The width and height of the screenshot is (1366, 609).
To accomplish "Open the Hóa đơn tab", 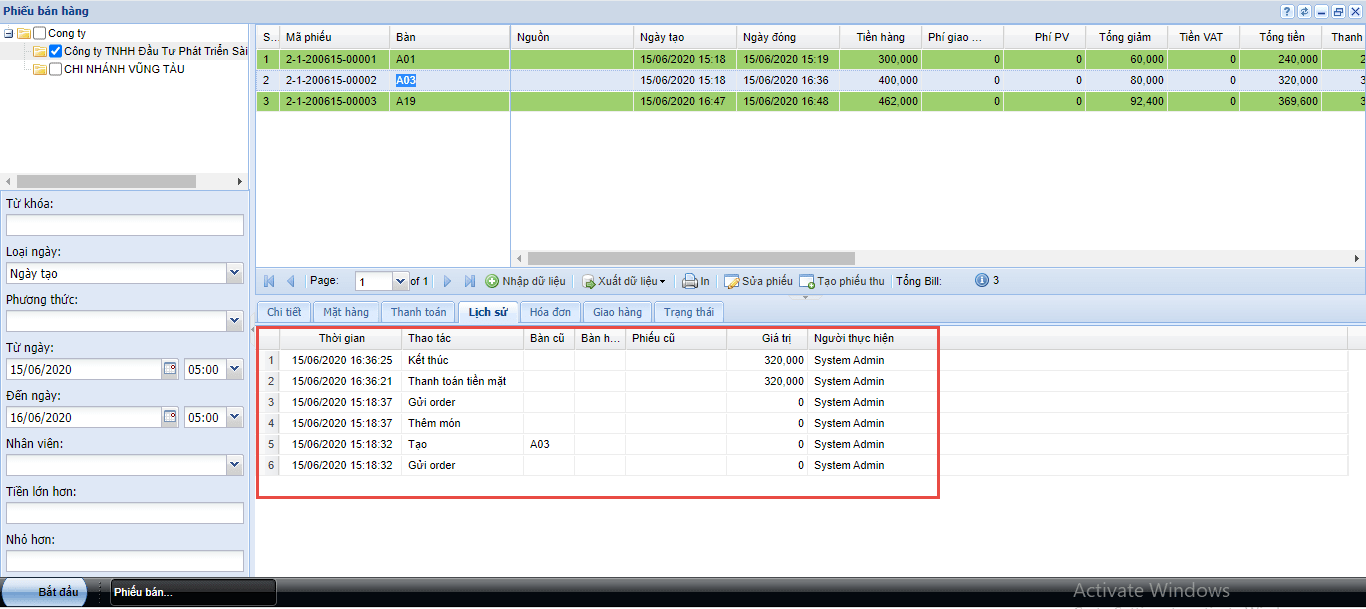I will [x=550, y=312].
